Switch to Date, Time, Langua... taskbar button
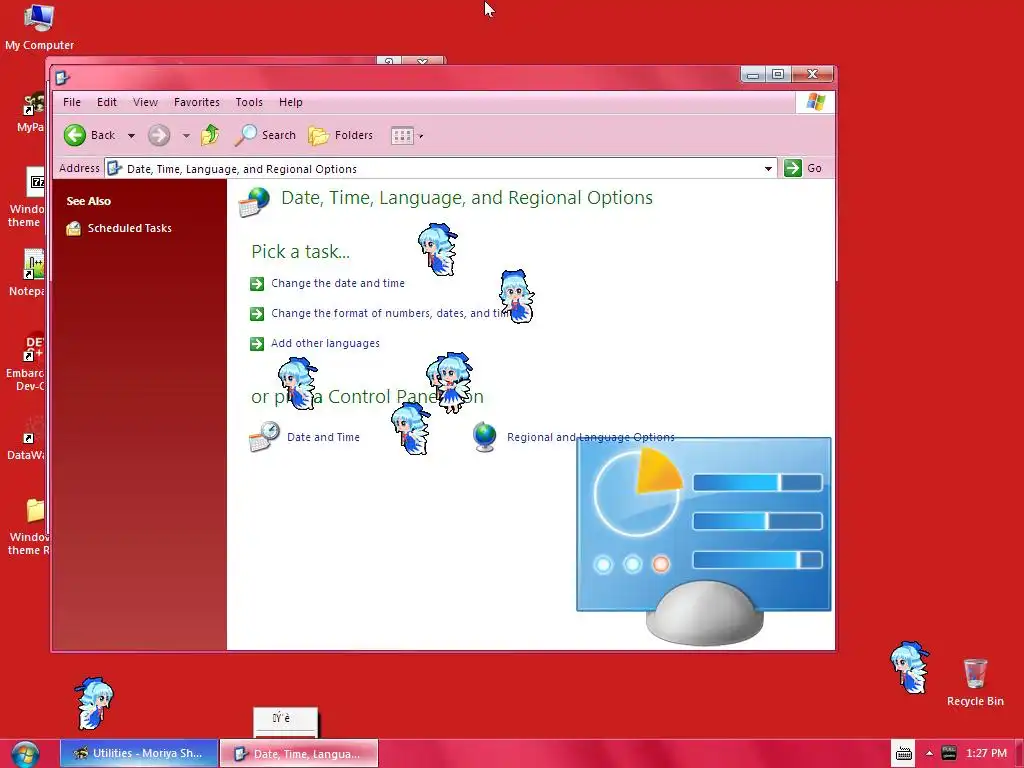The height and width of the screenshot is (768, 1024). click(299, 753)
